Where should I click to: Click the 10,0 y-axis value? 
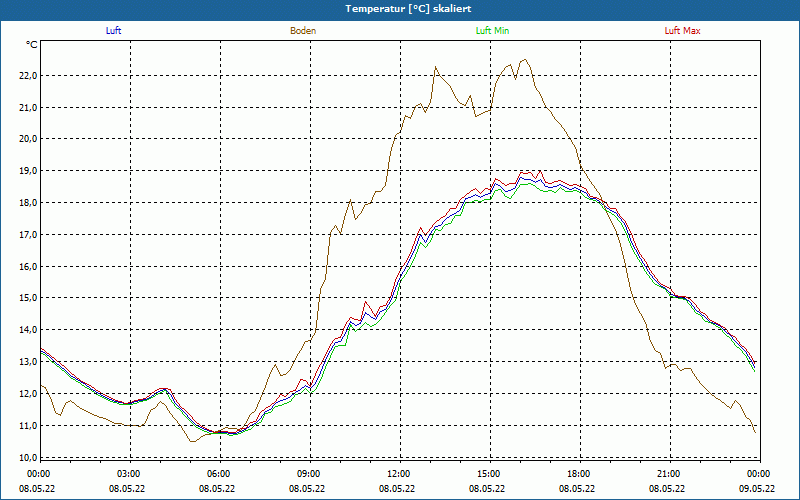(28, 457)
